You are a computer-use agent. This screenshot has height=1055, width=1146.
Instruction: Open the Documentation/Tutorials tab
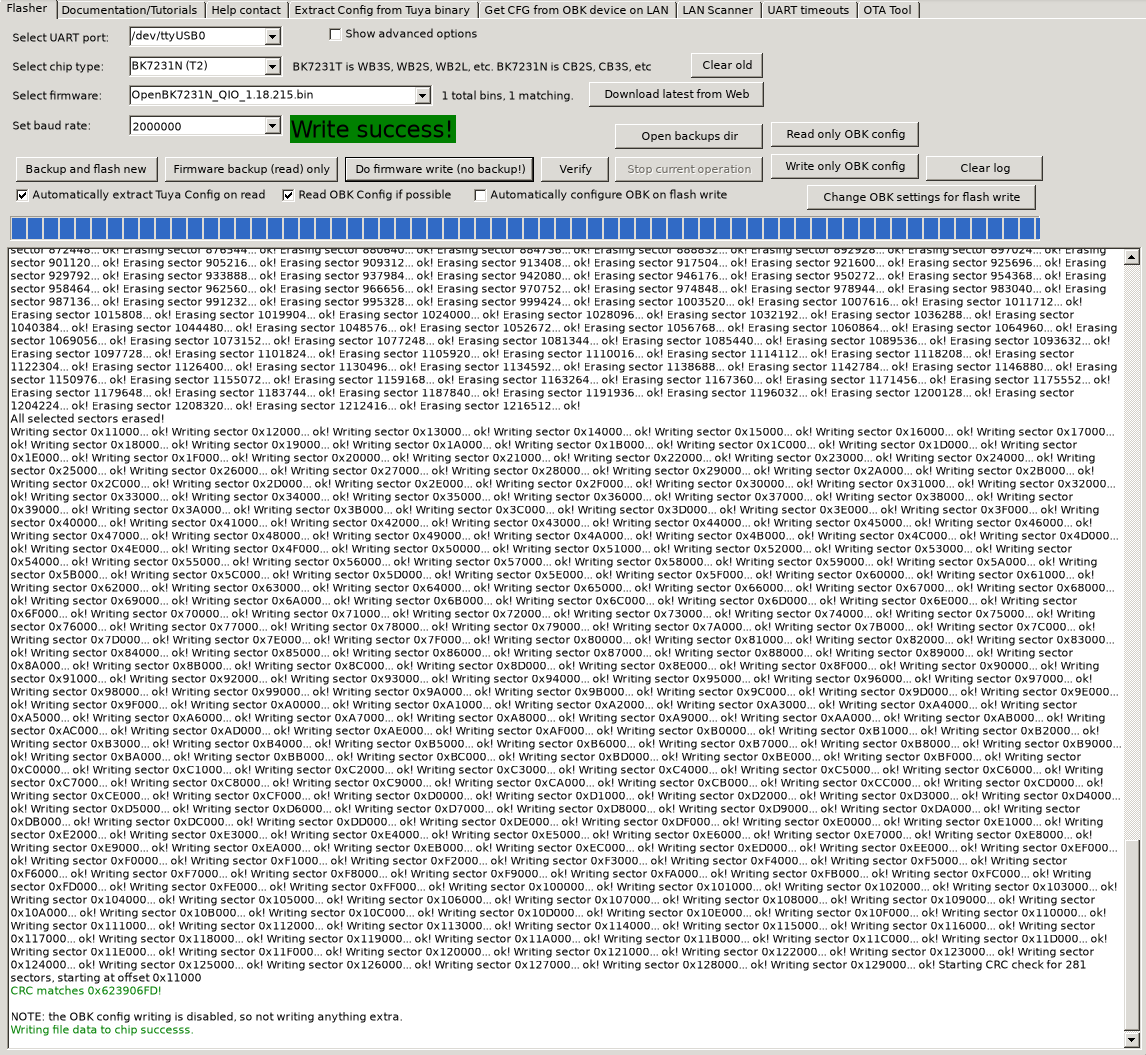click(x=129, y=10)
